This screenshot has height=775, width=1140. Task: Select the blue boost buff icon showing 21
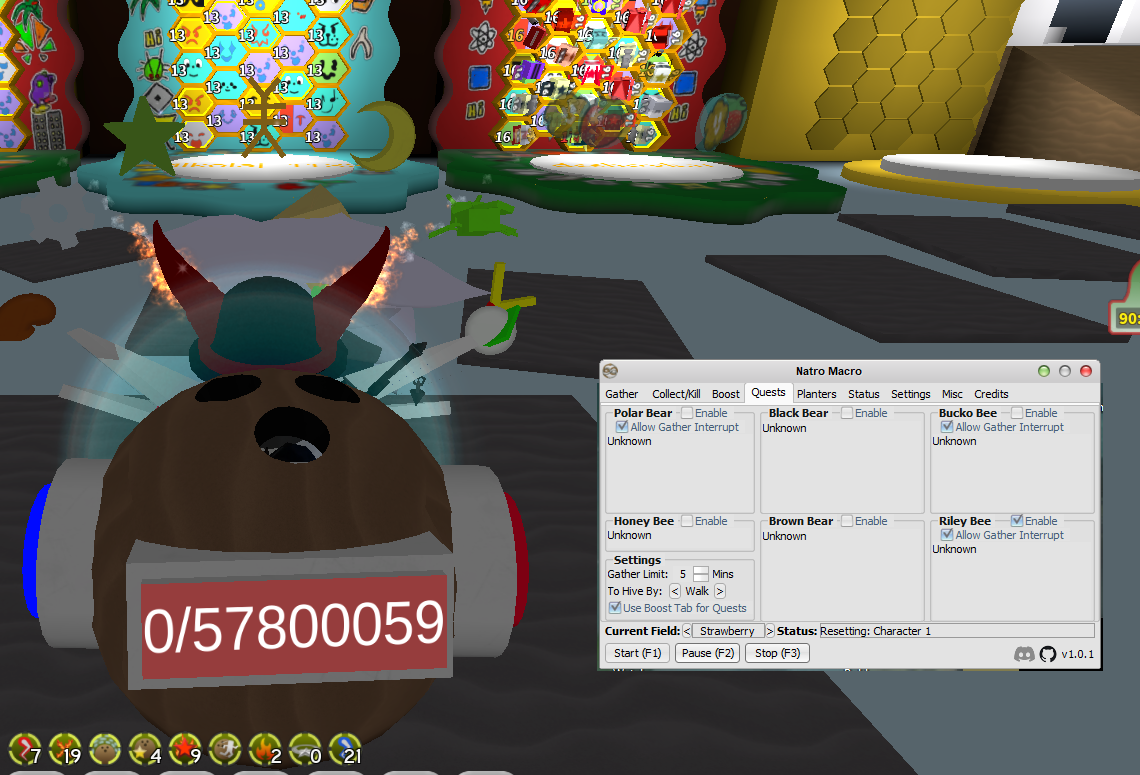coord(345,749)
